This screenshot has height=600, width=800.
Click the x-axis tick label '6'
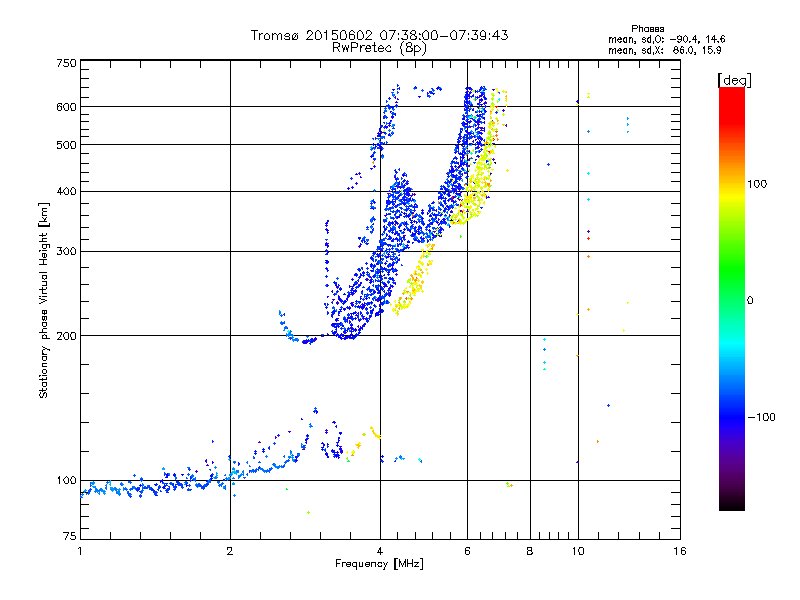[467, 551]
